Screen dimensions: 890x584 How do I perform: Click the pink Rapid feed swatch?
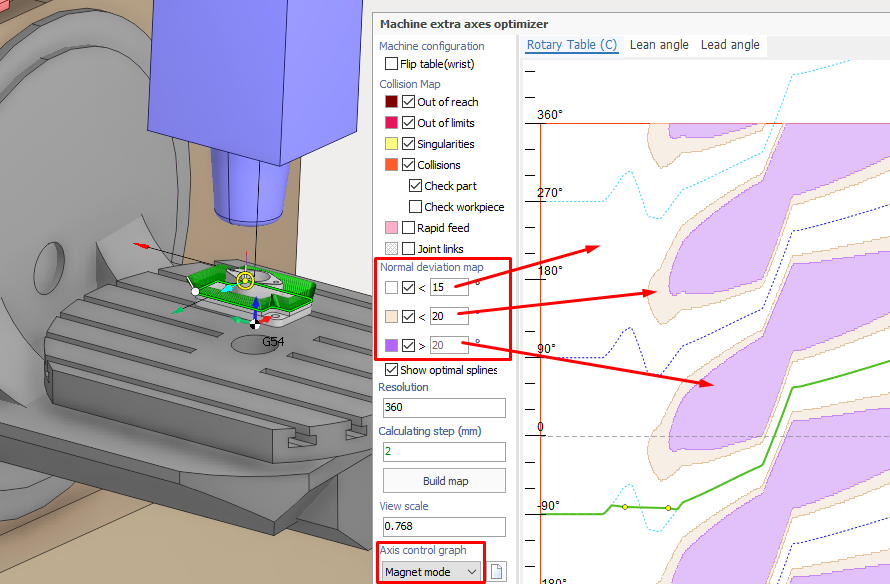391,228
